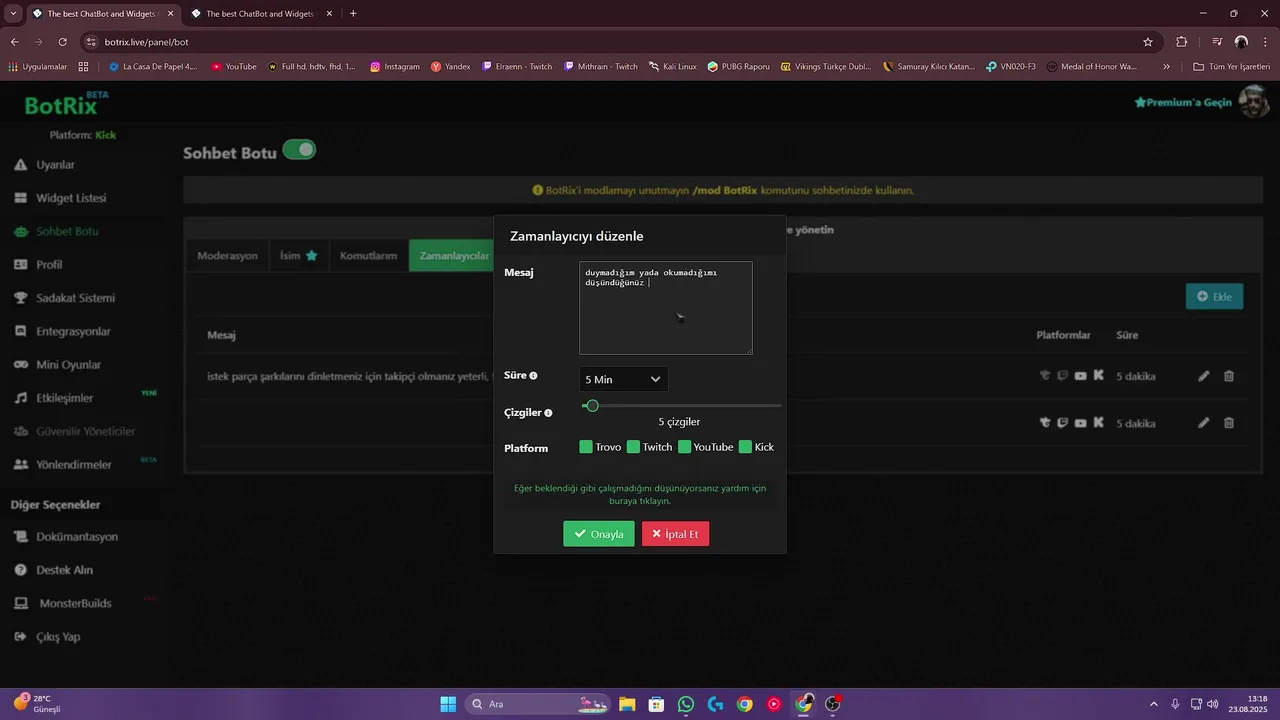Open Etkileşimler music note item
1280x720 pixels.
tap(54, 398)
